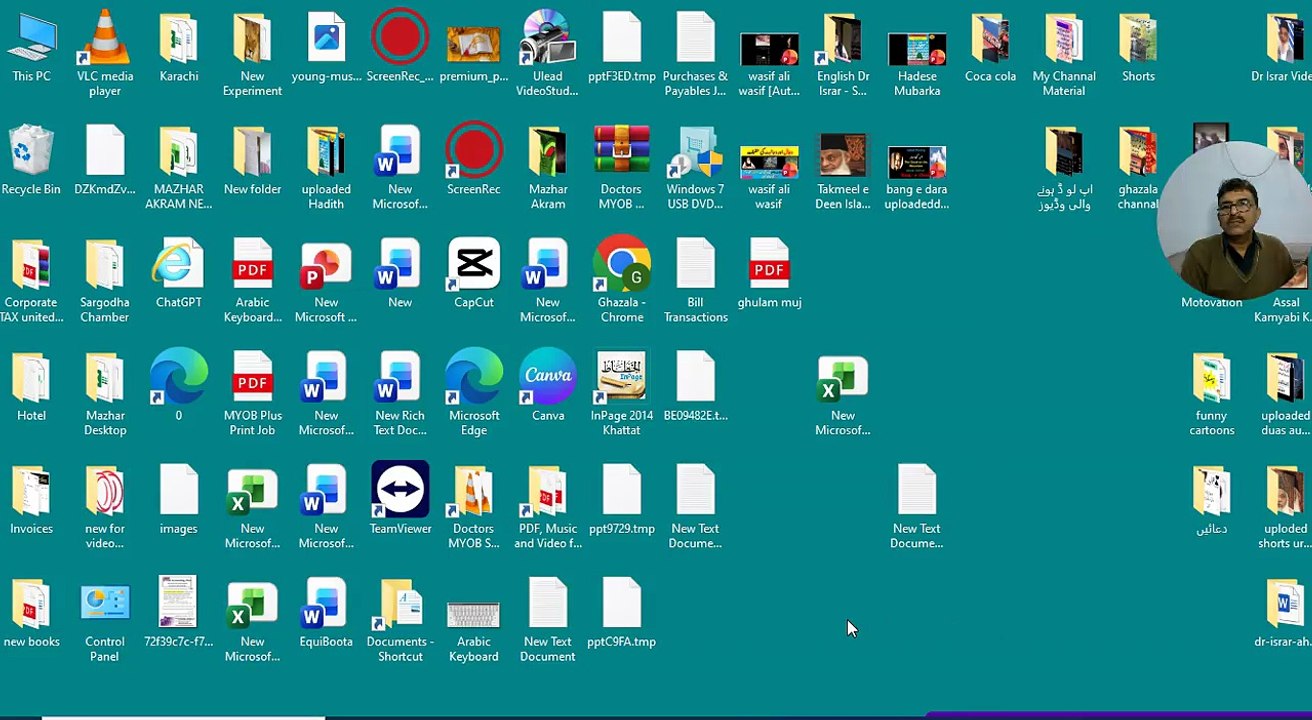Select the Invoices folder
This screenshot has height=720, width=1312.
click(31, 500)
